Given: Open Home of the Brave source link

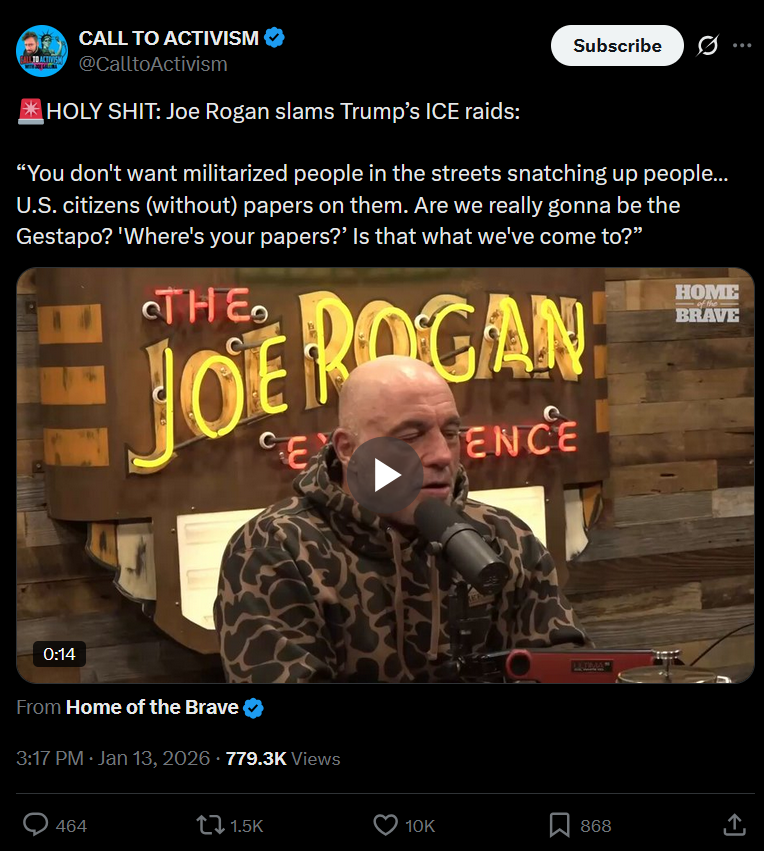Looking at the screenshot, I should tap(152, 707).
